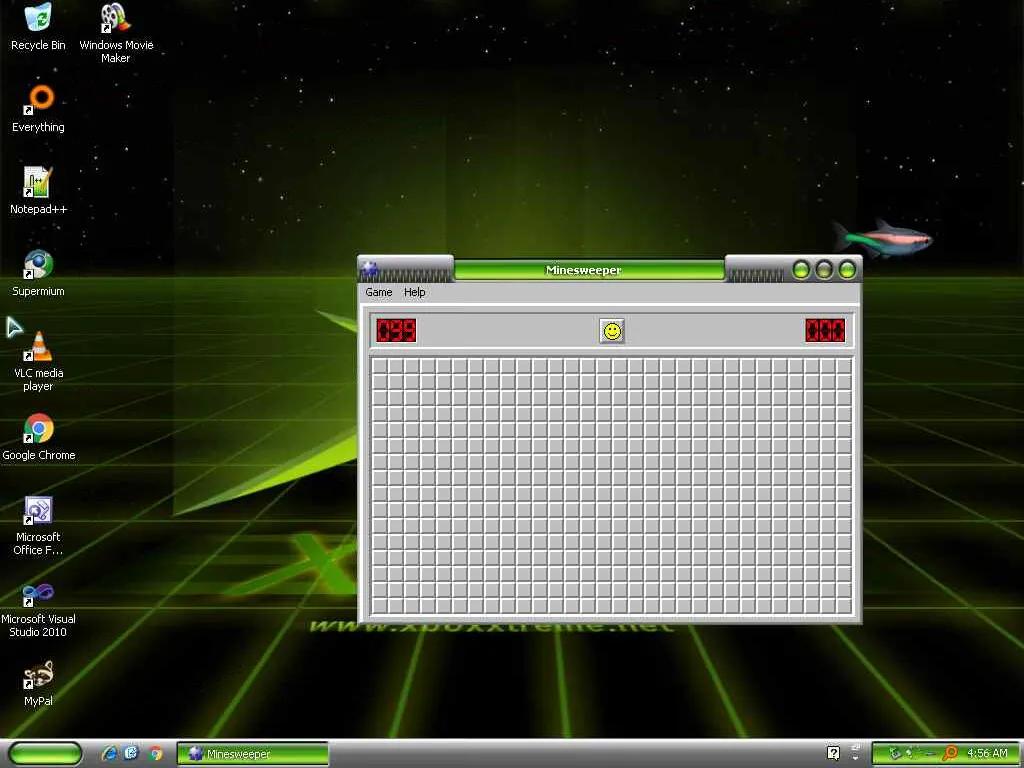Image resolution: width=1024 pixels, height=768 pixels.
Task: Uncover the bottom-right corner square of the minefield
Action: pos(844,606)
